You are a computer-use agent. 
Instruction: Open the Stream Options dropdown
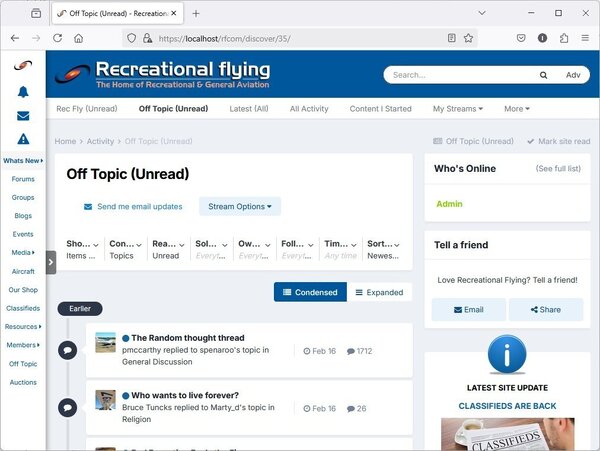(x=240, y=206)
